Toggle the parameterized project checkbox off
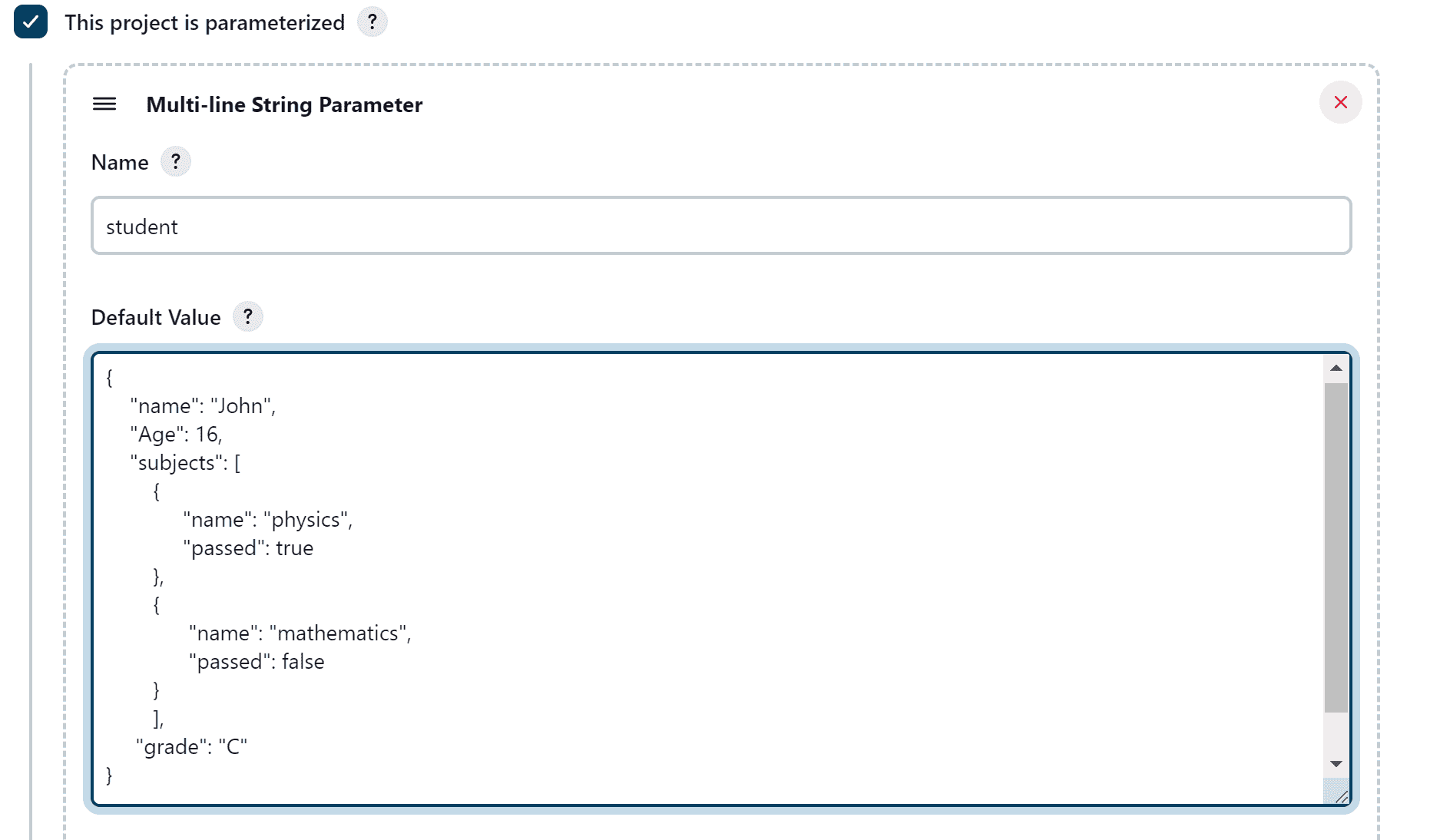 pos(30,22)
